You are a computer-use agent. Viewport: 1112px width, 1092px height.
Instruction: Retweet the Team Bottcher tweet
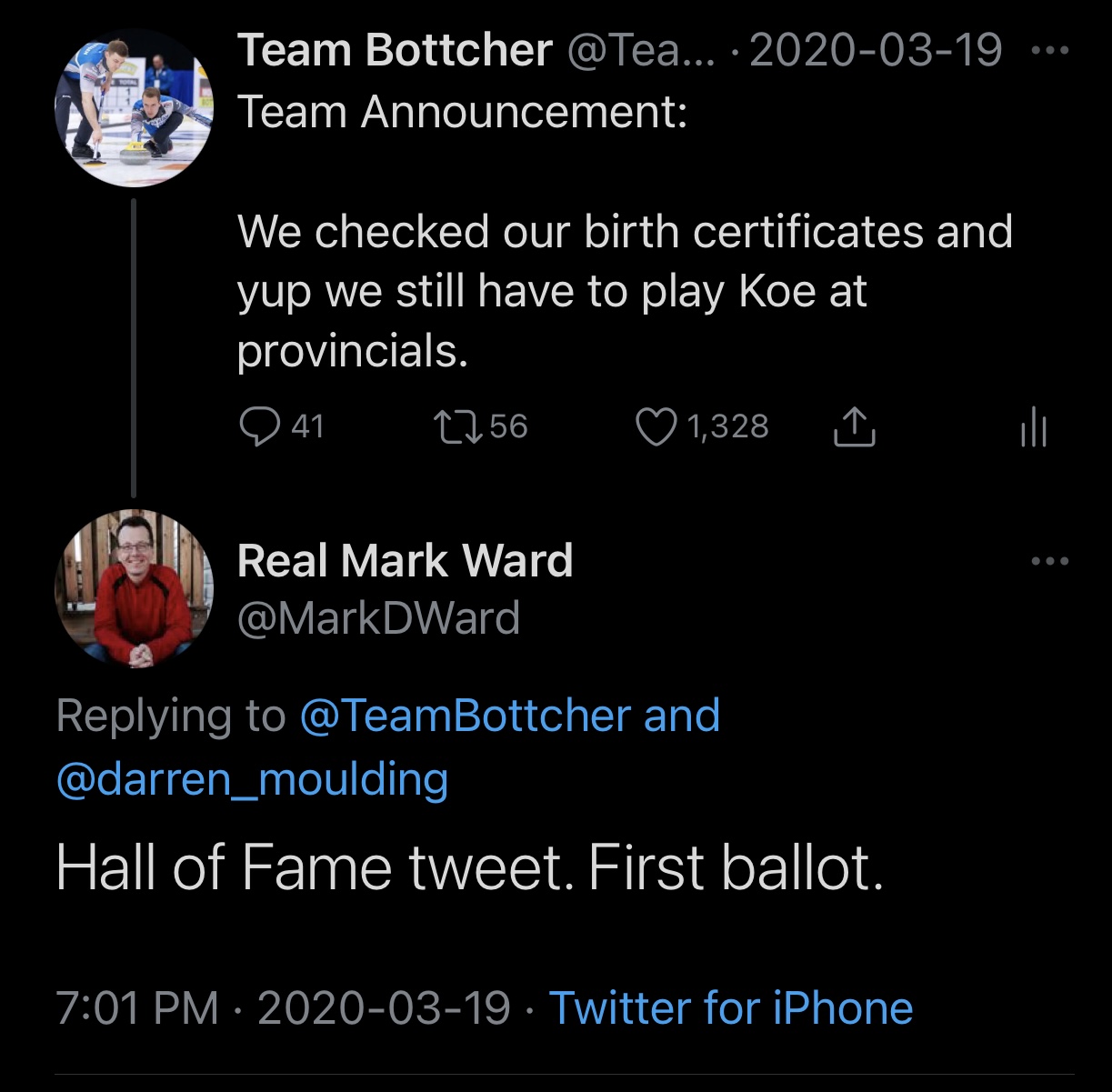click(x=459, y=426)
